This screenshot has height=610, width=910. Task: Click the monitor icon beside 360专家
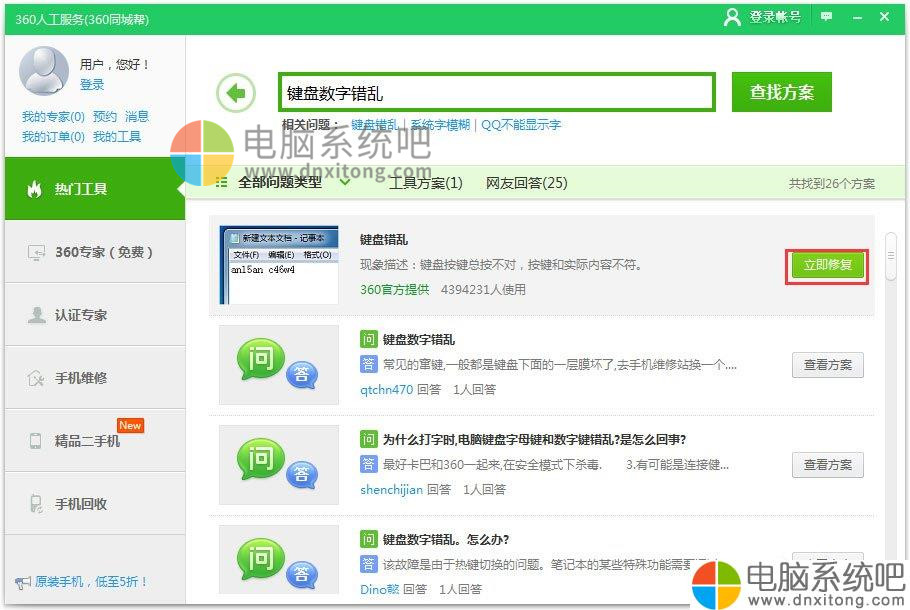point(36,252)
